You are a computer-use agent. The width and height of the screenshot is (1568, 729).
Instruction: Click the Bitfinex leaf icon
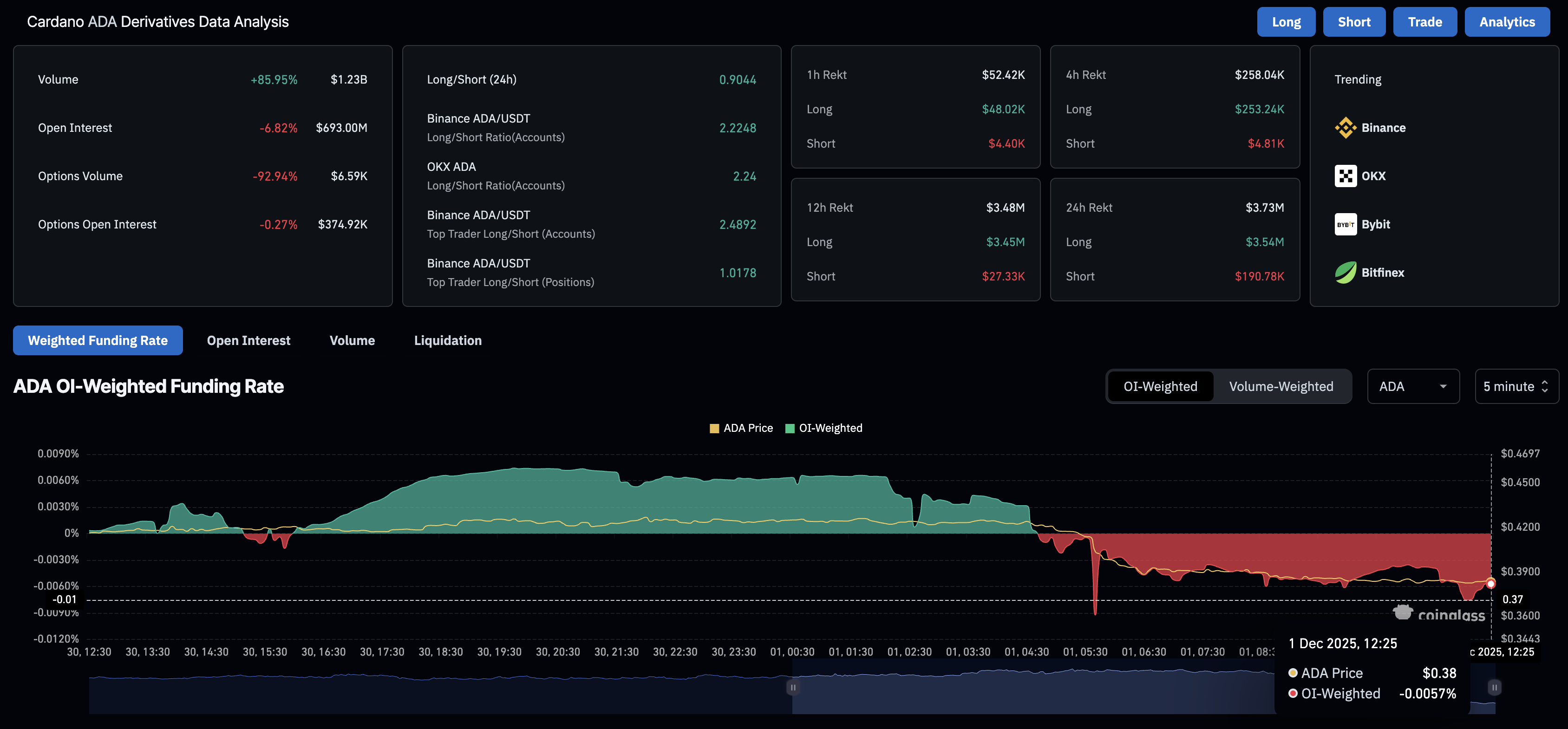coord(1345,272)
